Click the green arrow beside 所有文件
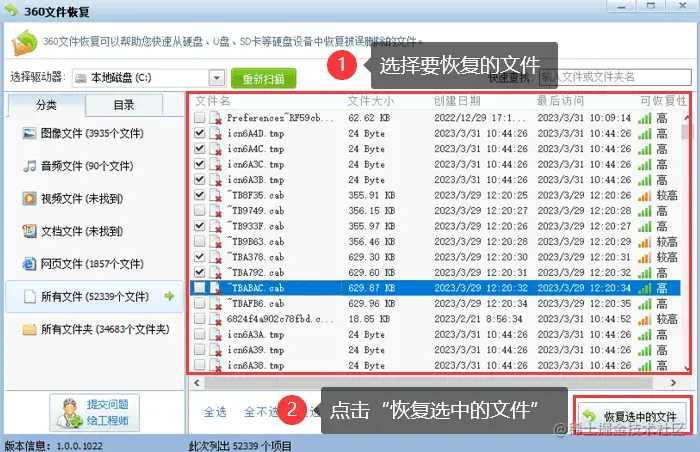700x452 pixels. pyautogui.click(x=169, y=296)
